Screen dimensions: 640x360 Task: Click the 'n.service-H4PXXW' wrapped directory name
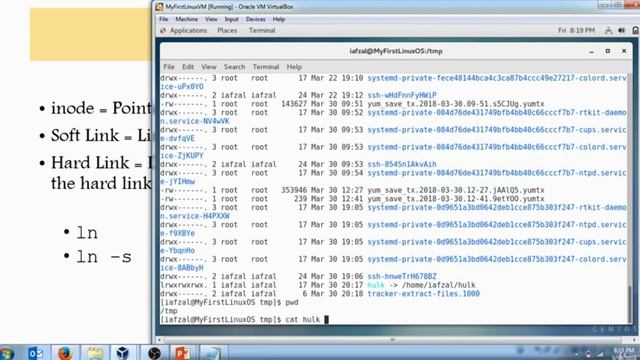[x=195, y=216]
